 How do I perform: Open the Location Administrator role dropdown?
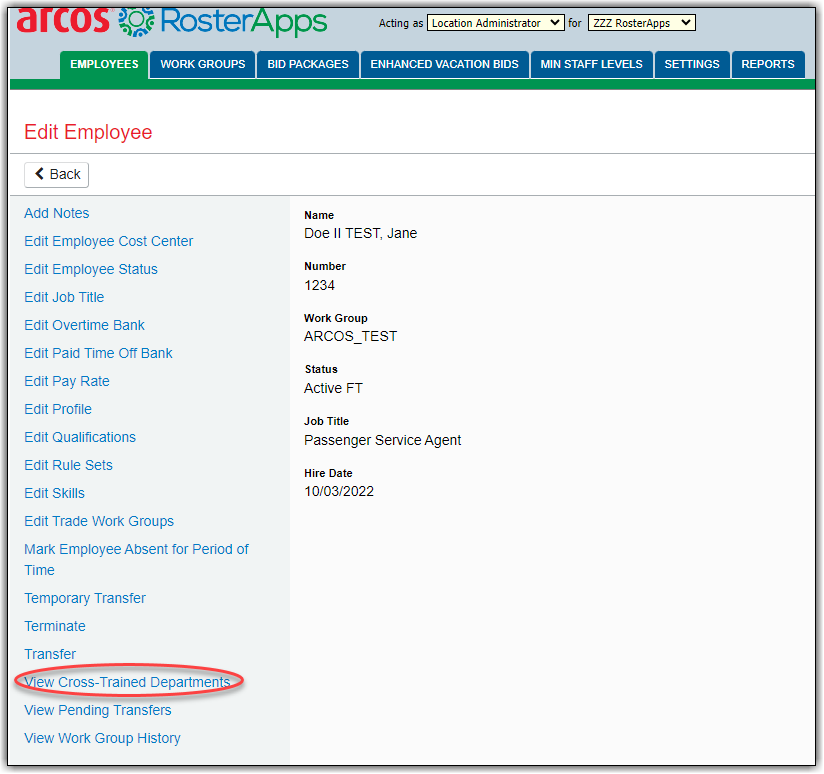[495, 23]
